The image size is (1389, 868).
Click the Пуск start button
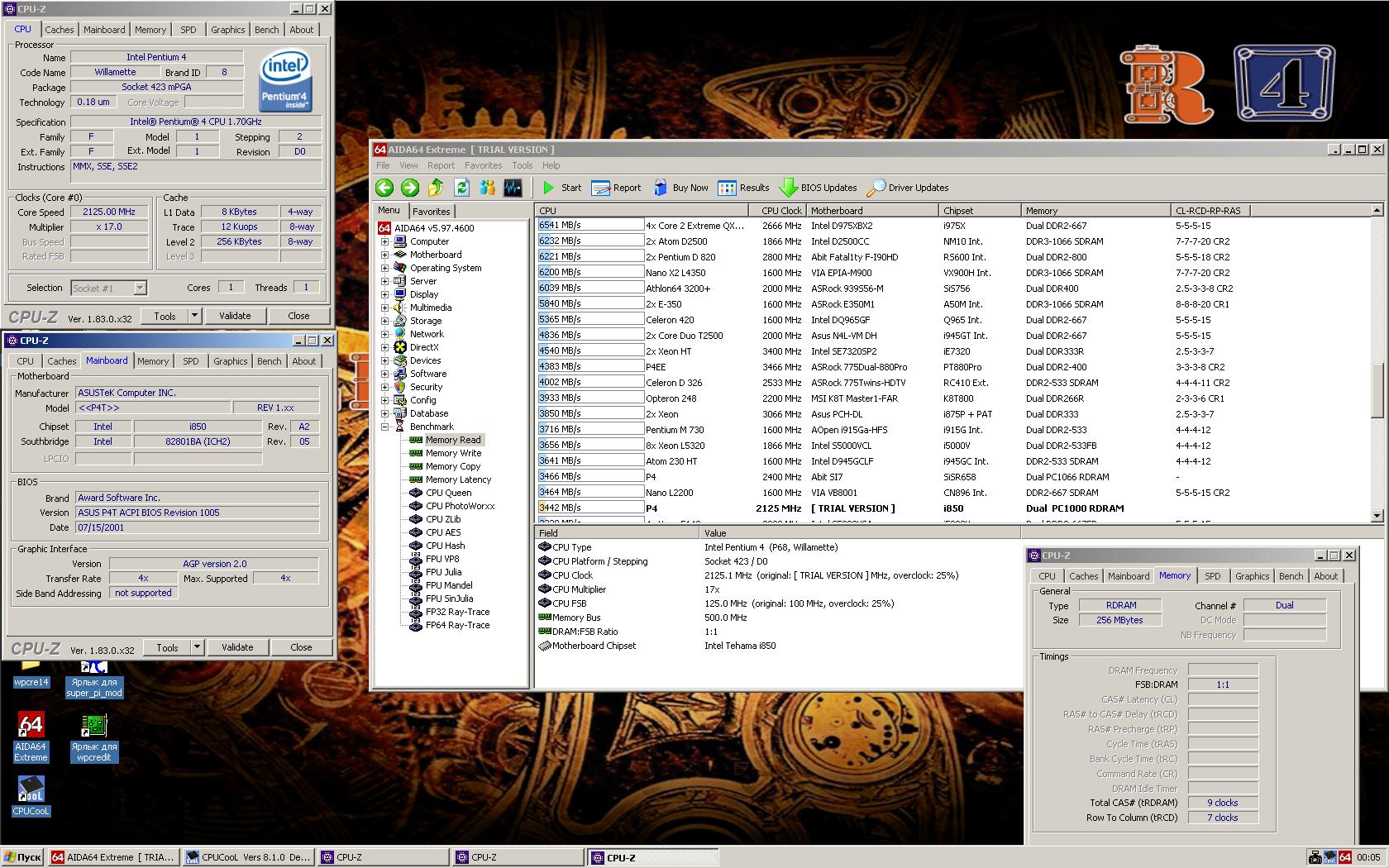click(22, 857)
